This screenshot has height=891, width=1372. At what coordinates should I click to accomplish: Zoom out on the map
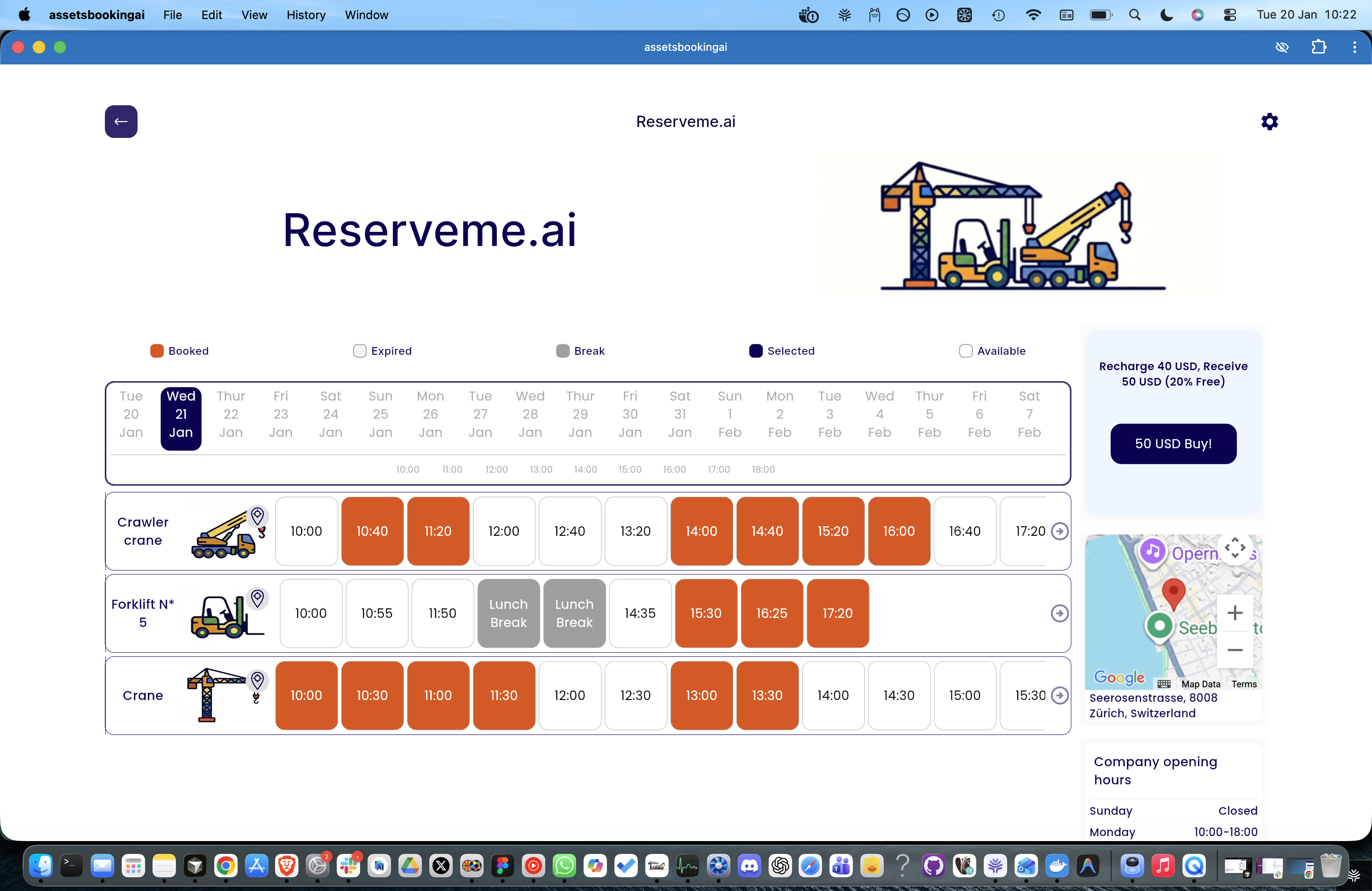[1234, 650]
